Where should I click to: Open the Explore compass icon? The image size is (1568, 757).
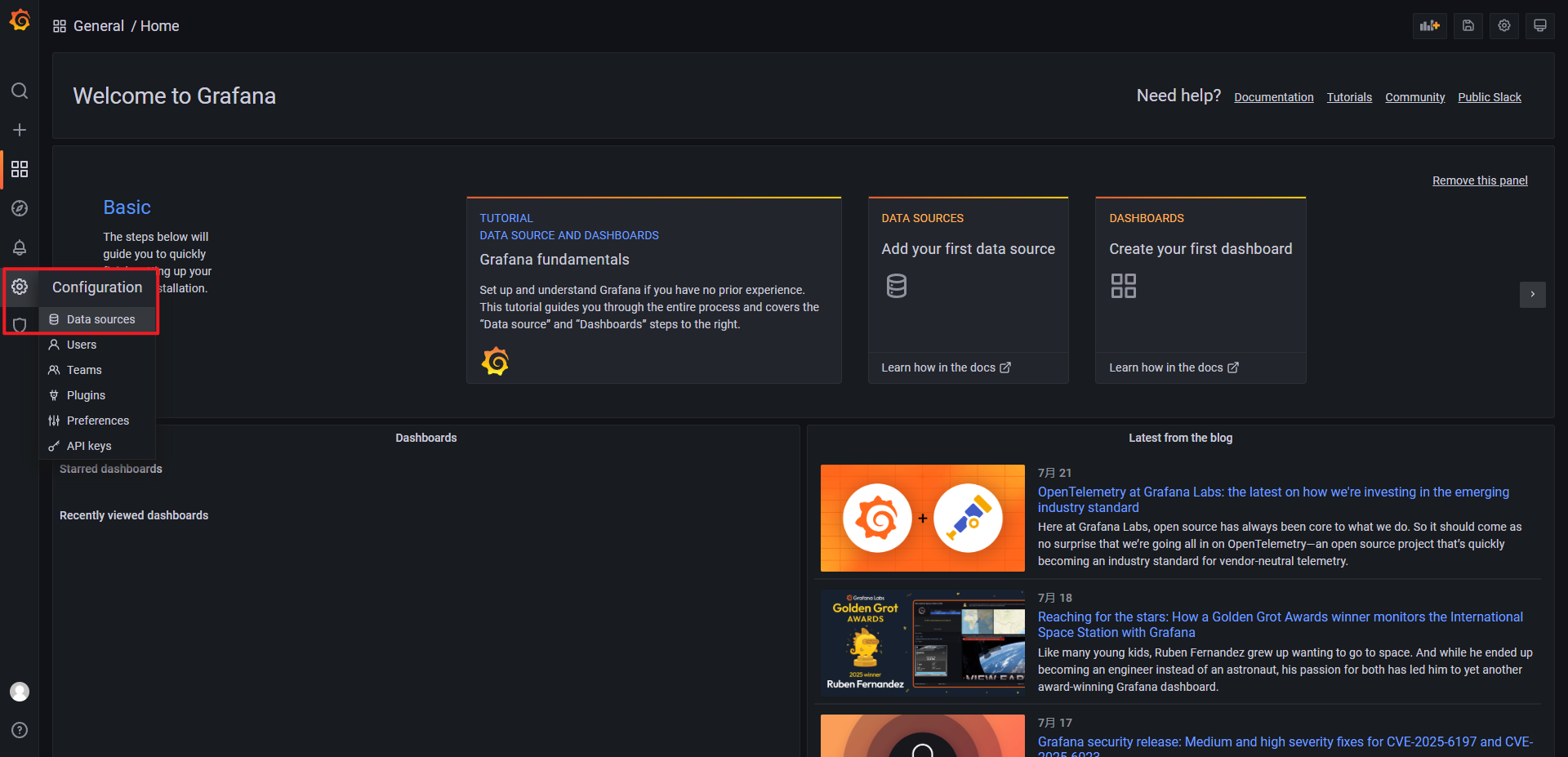(x=20, y=208)
